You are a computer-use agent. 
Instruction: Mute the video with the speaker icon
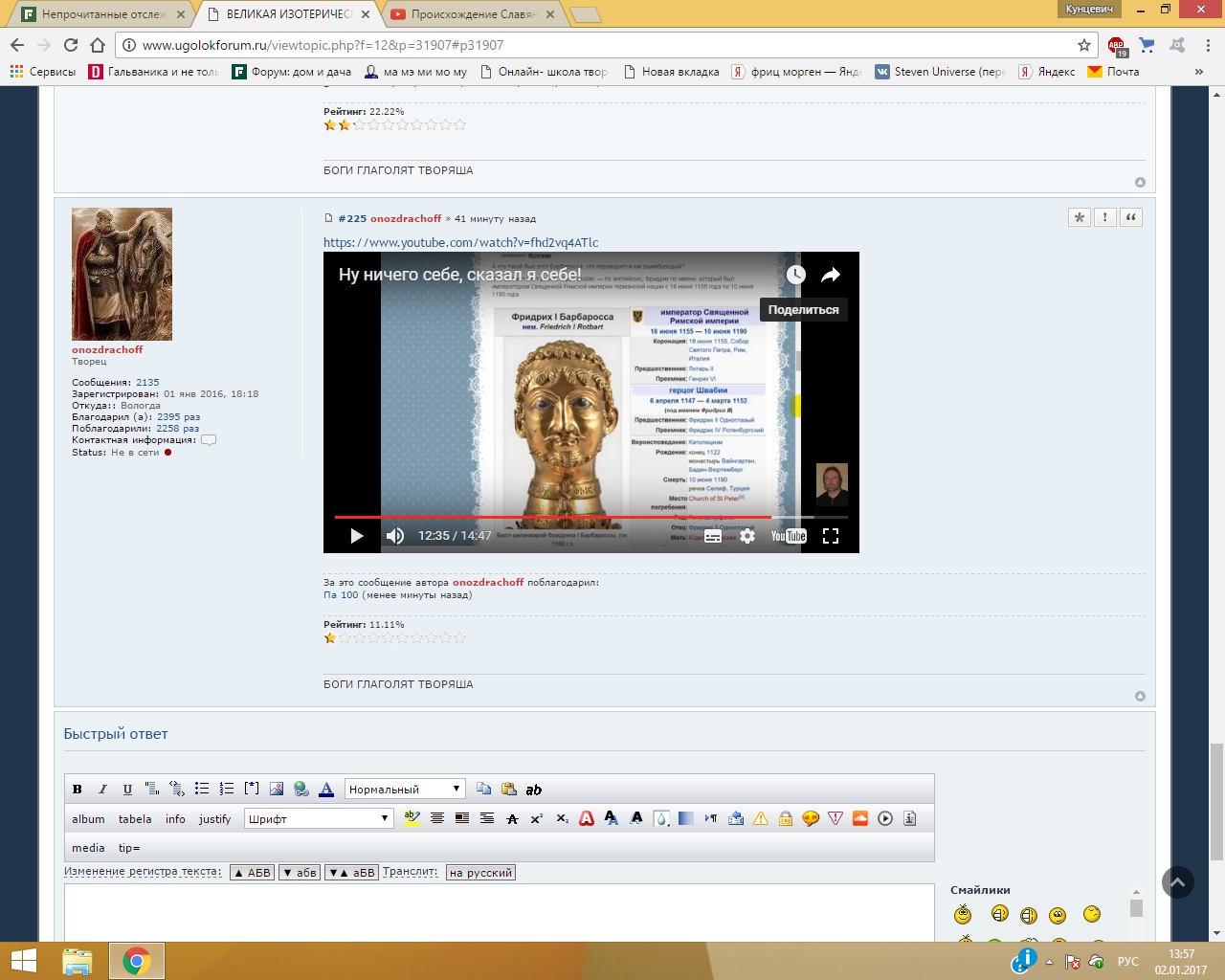click(x=394, y=536)
